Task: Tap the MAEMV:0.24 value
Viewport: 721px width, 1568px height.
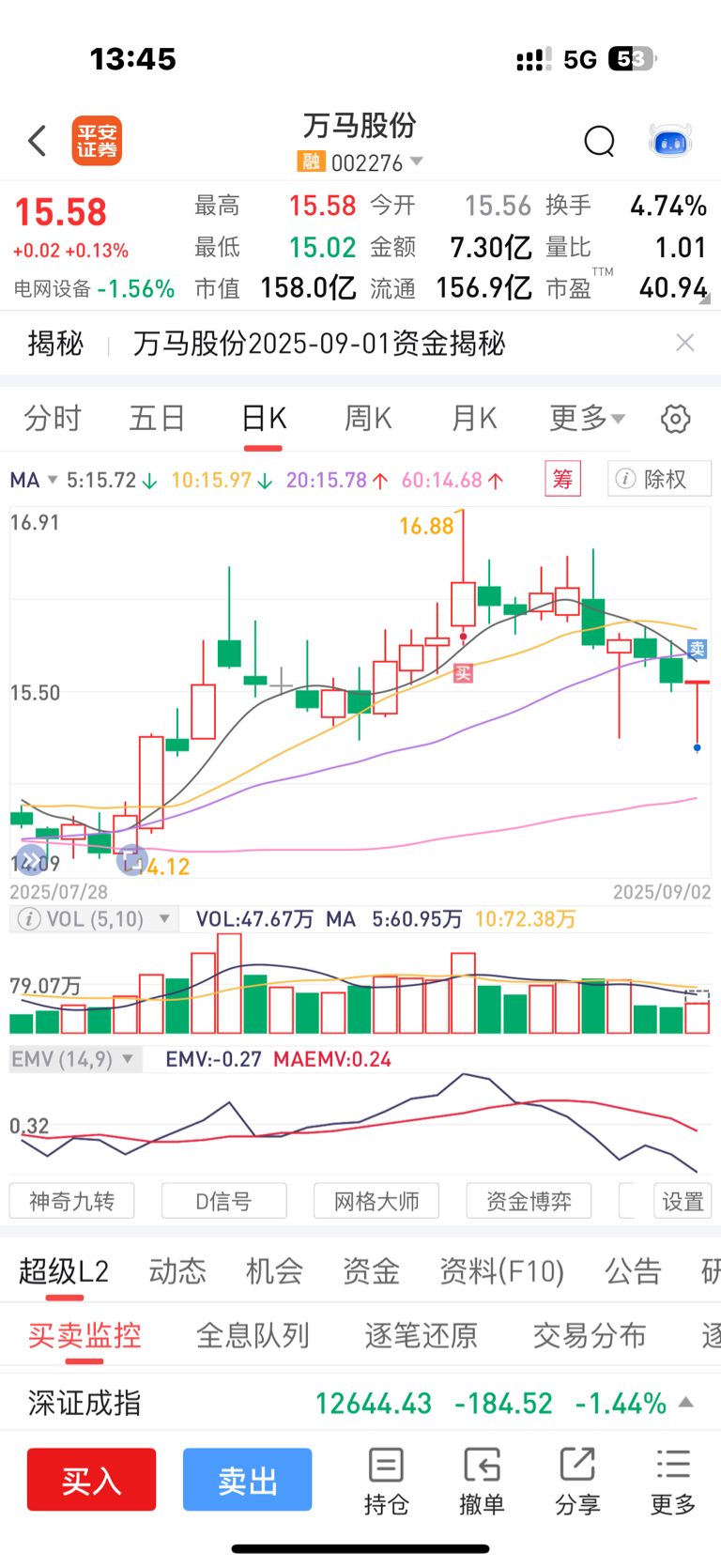Action: point(332,1059)
